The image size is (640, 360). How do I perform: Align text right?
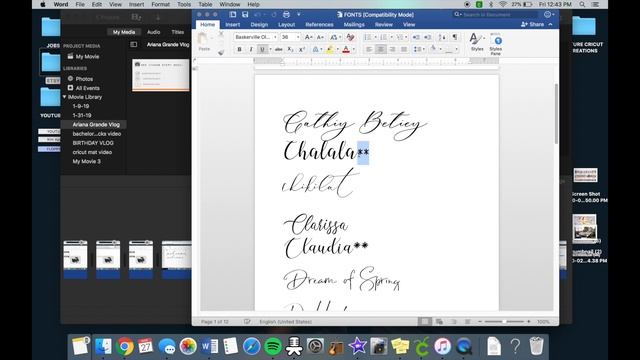pyautogui.click(x=392, y=49)
